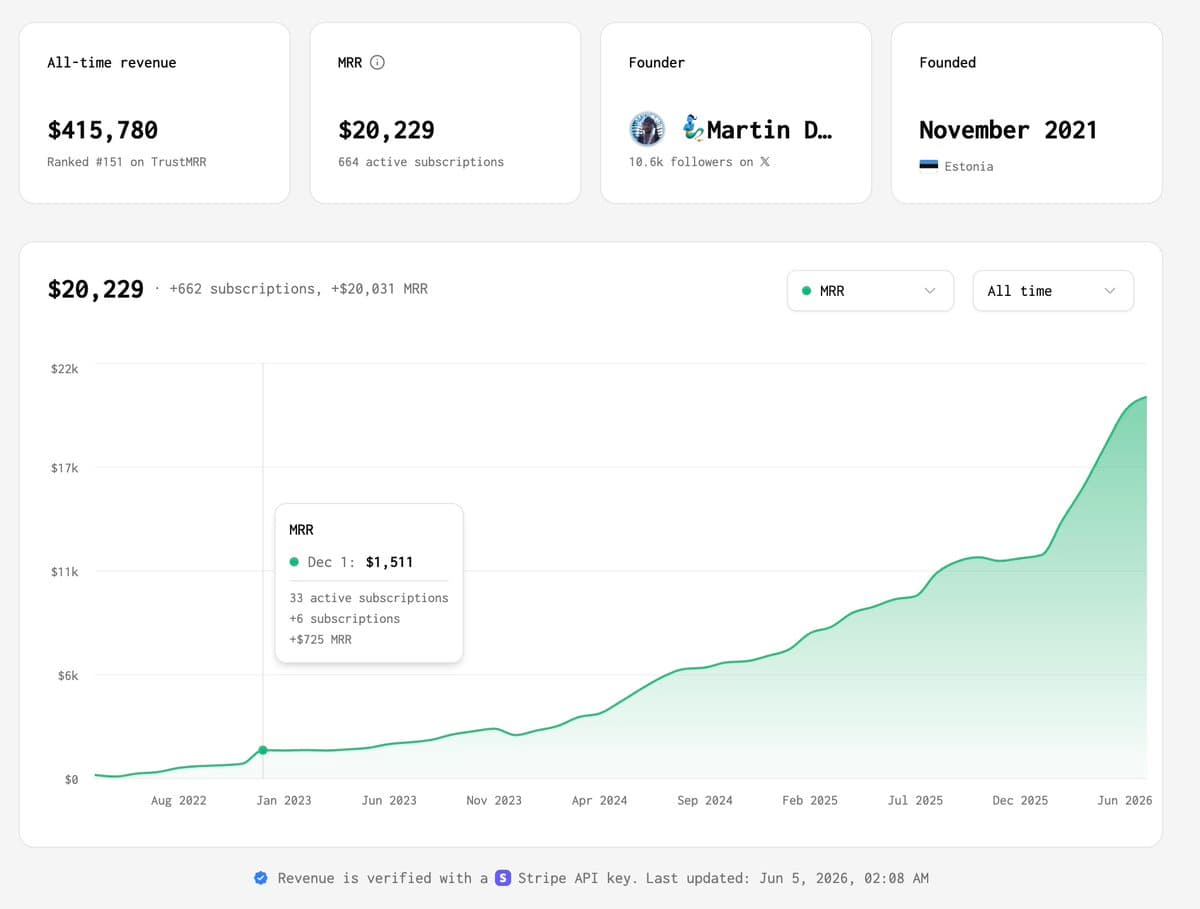The image size is (1200, 909).
Task: Click the genie emoji before Martin
Action: pyautogui.click(x=693, y=129)
